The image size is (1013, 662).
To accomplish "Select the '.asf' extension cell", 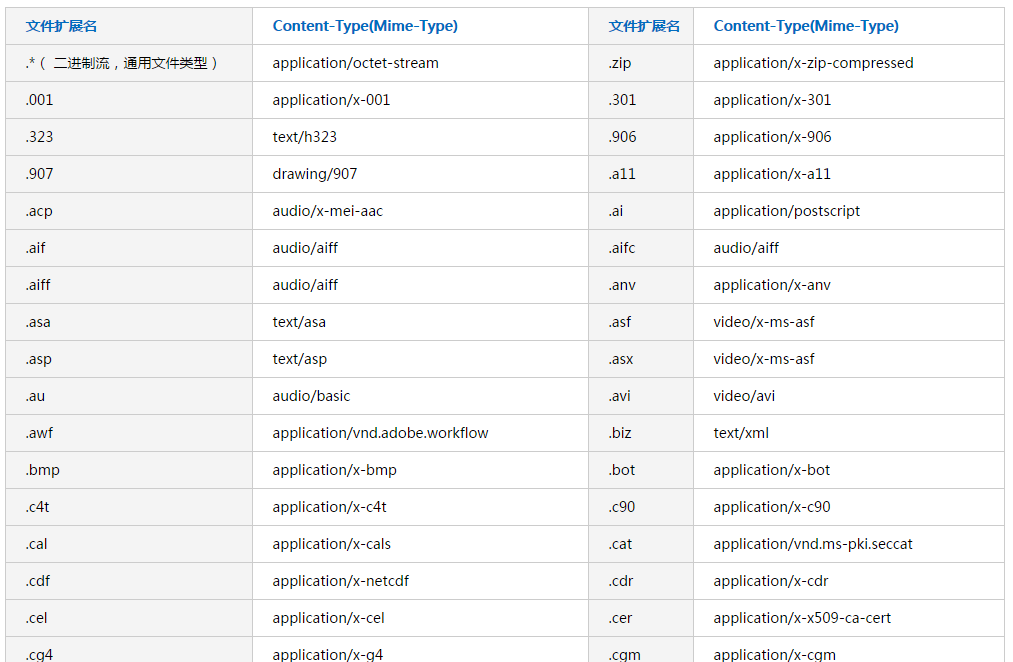I will (641, 322).
